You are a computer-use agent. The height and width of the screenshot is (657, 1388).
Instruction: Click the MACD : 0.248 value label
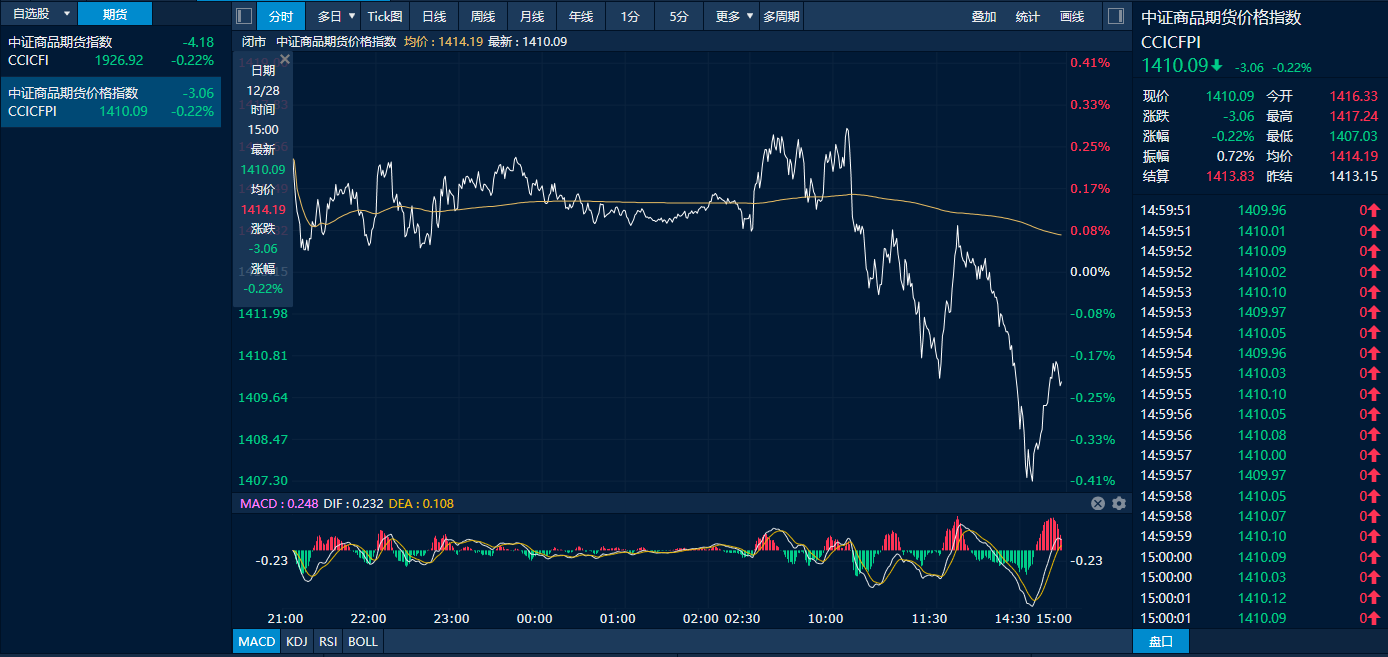(279, 503)
